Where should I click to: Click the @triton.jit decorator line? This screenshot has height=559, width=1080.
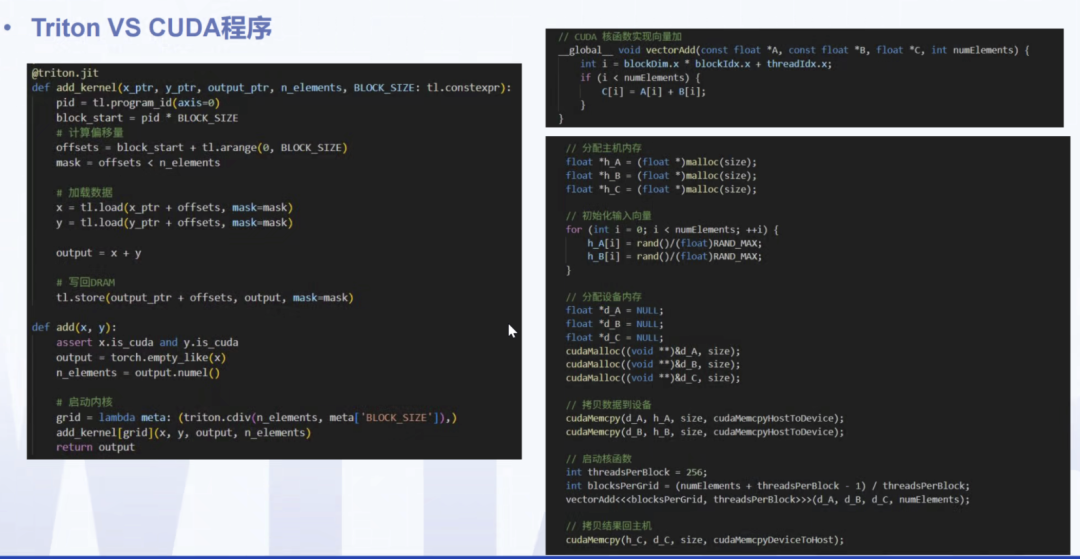64,73
